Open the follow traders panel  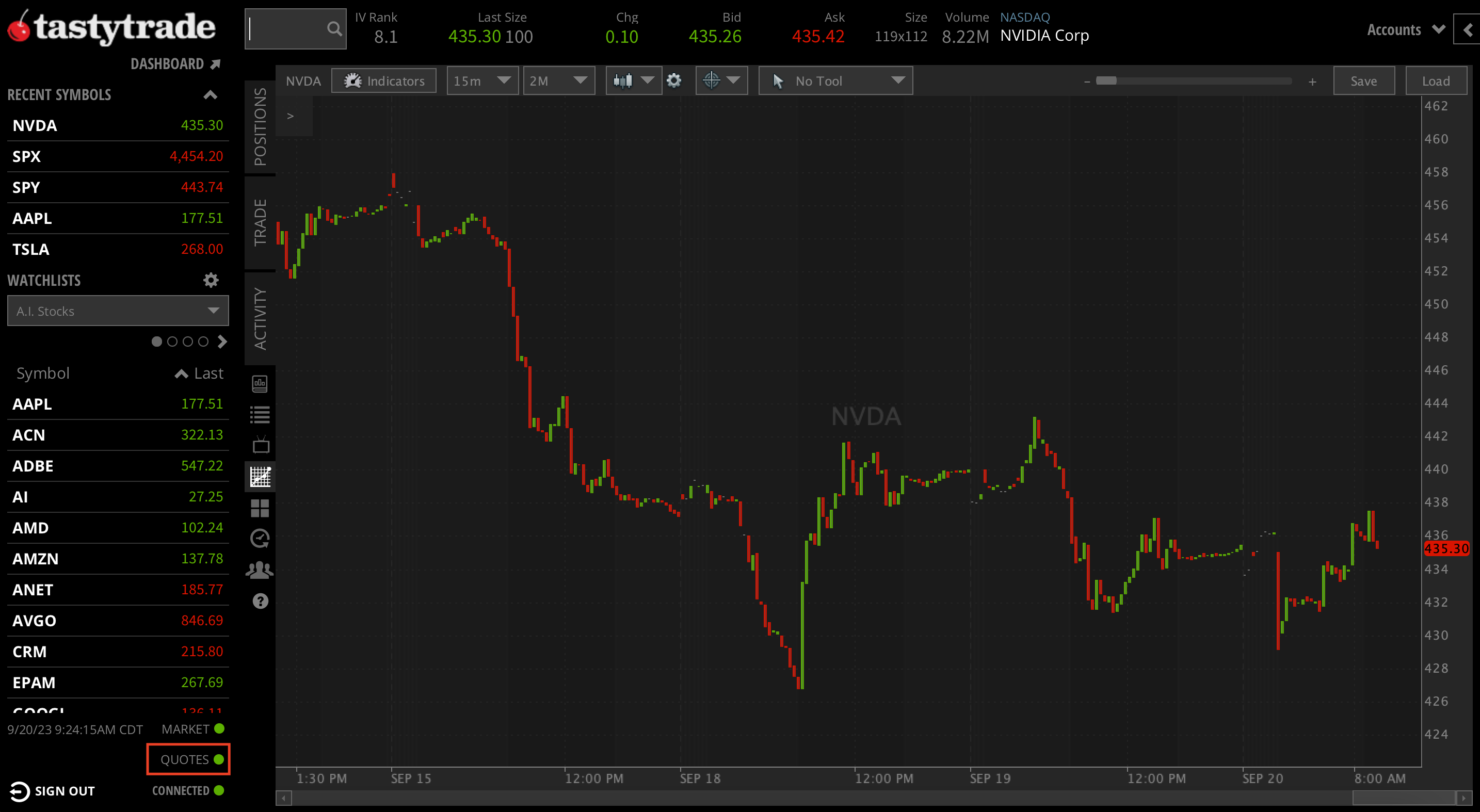click(x=260, y=569)
